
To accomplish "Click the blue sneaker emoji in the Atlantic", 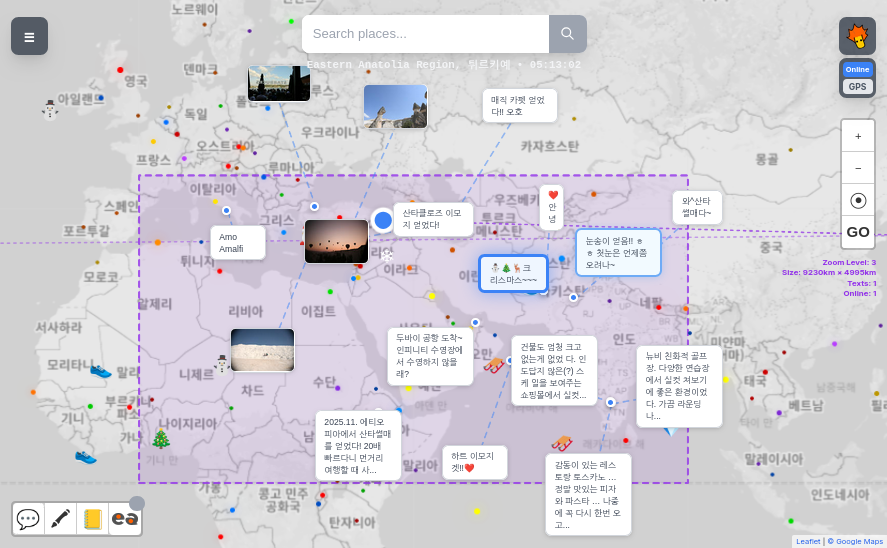I will click(x=85, y=456).
